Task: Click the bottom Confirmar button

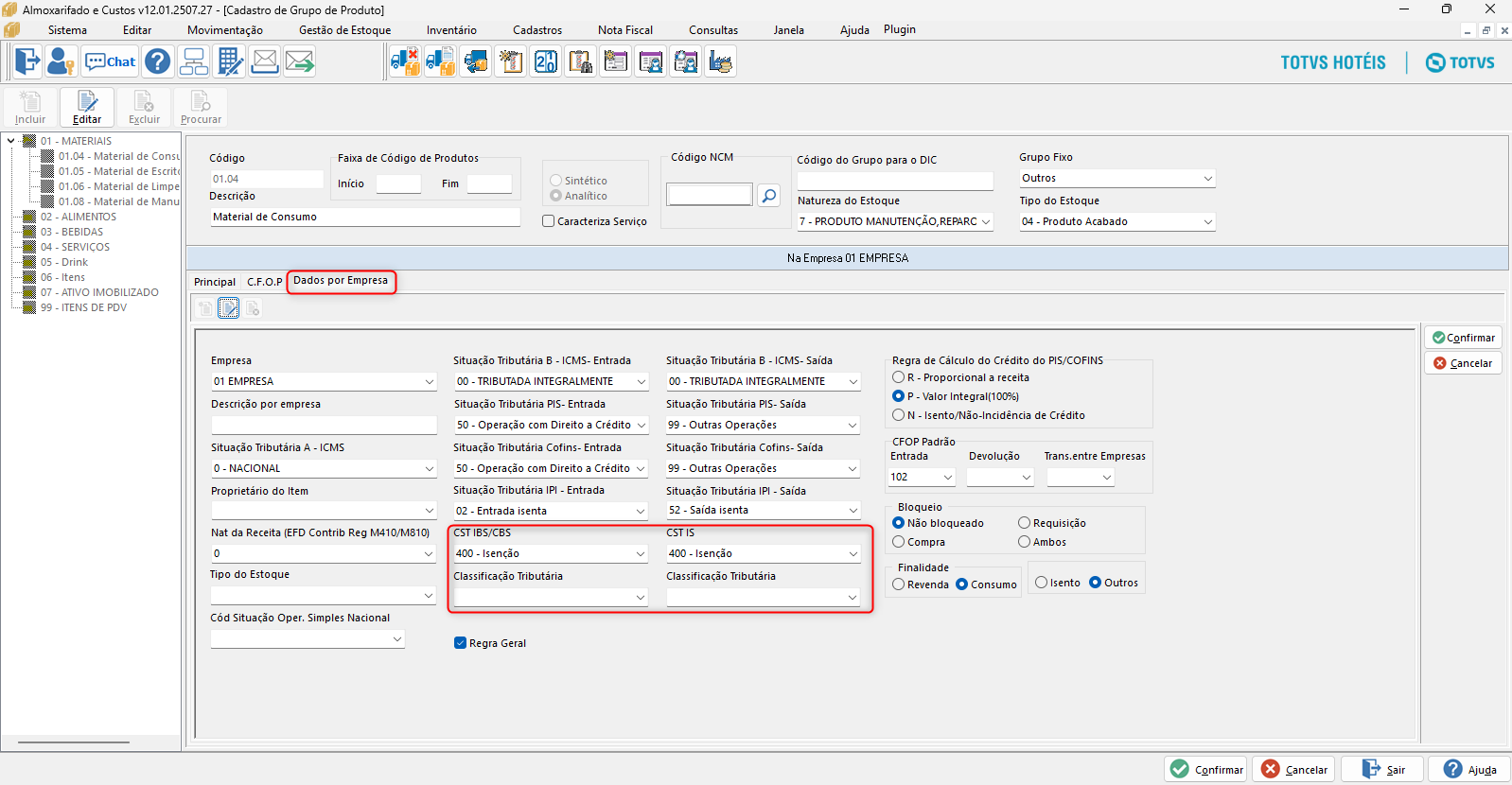Action: pyautogui.click(x=1206, y=769)
